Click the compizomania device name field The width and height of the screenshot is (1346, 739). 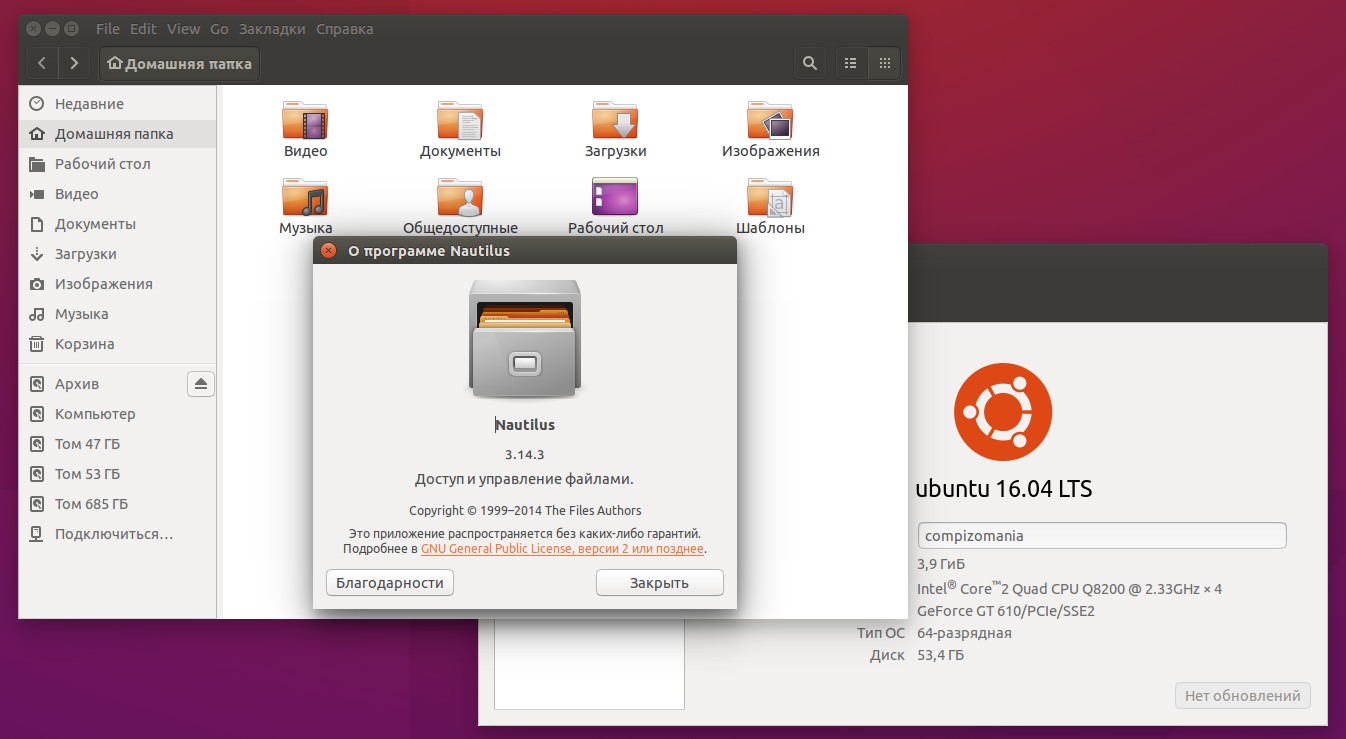click(1102, 535)
